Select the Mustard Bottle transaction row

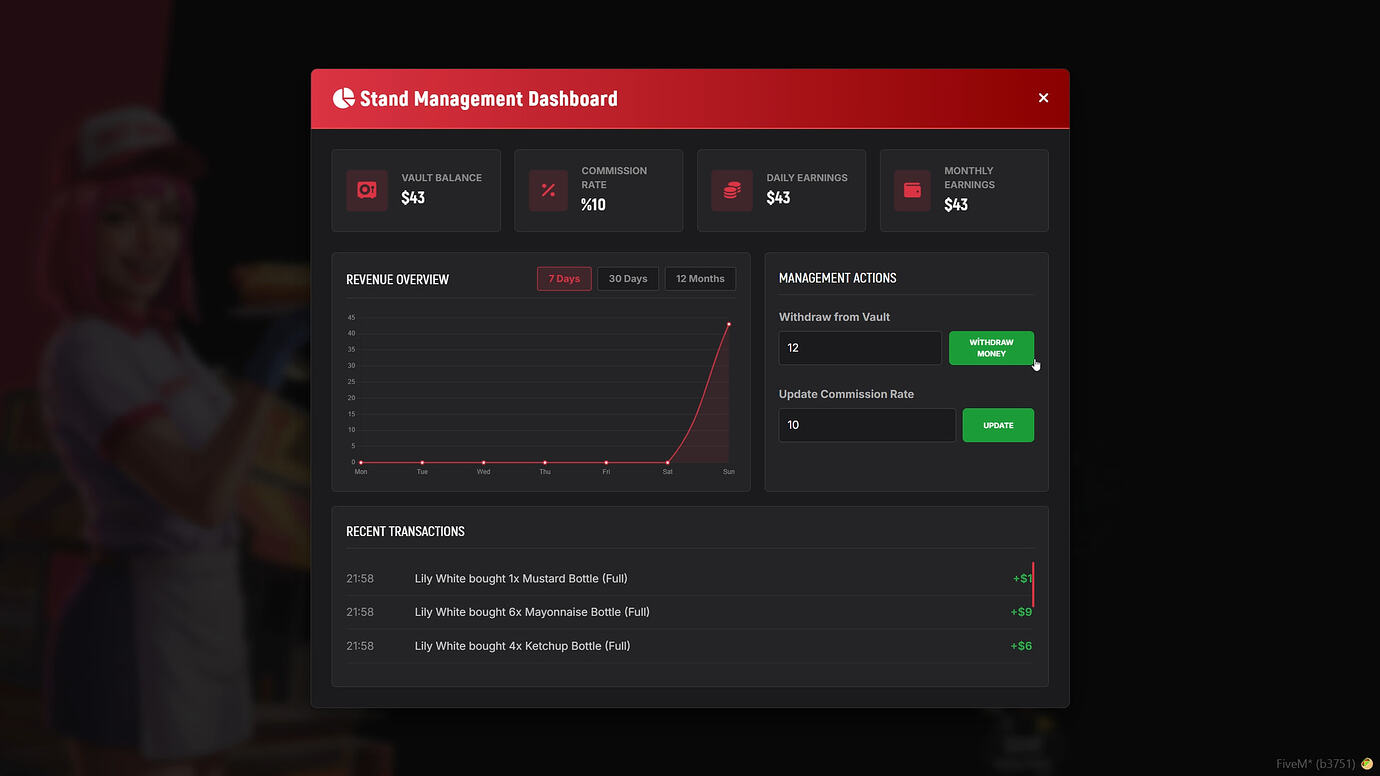(689, 579)
